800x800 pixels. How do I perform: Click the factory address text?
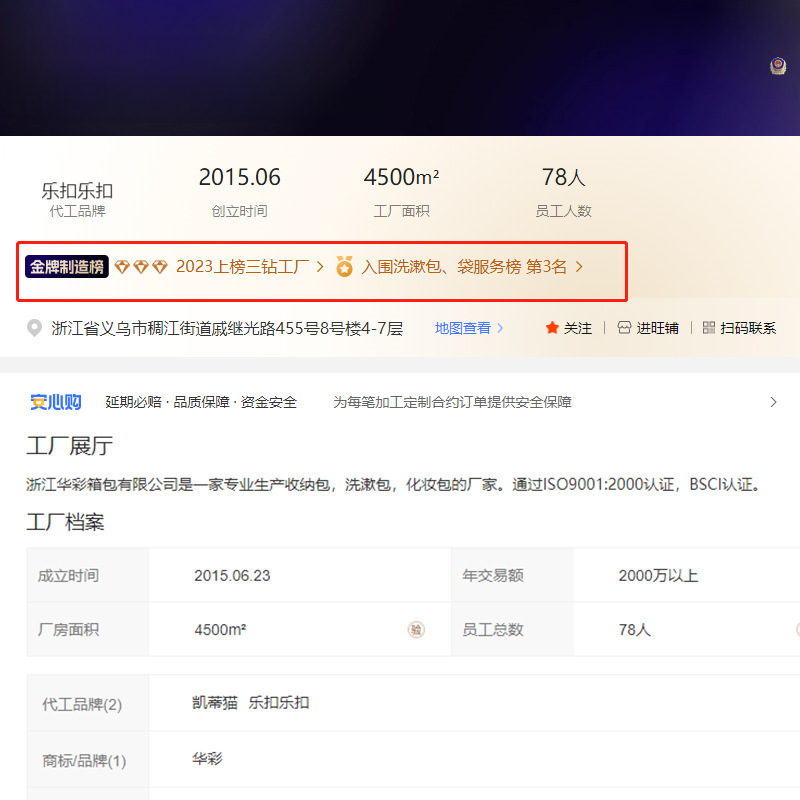click(227, 328)
